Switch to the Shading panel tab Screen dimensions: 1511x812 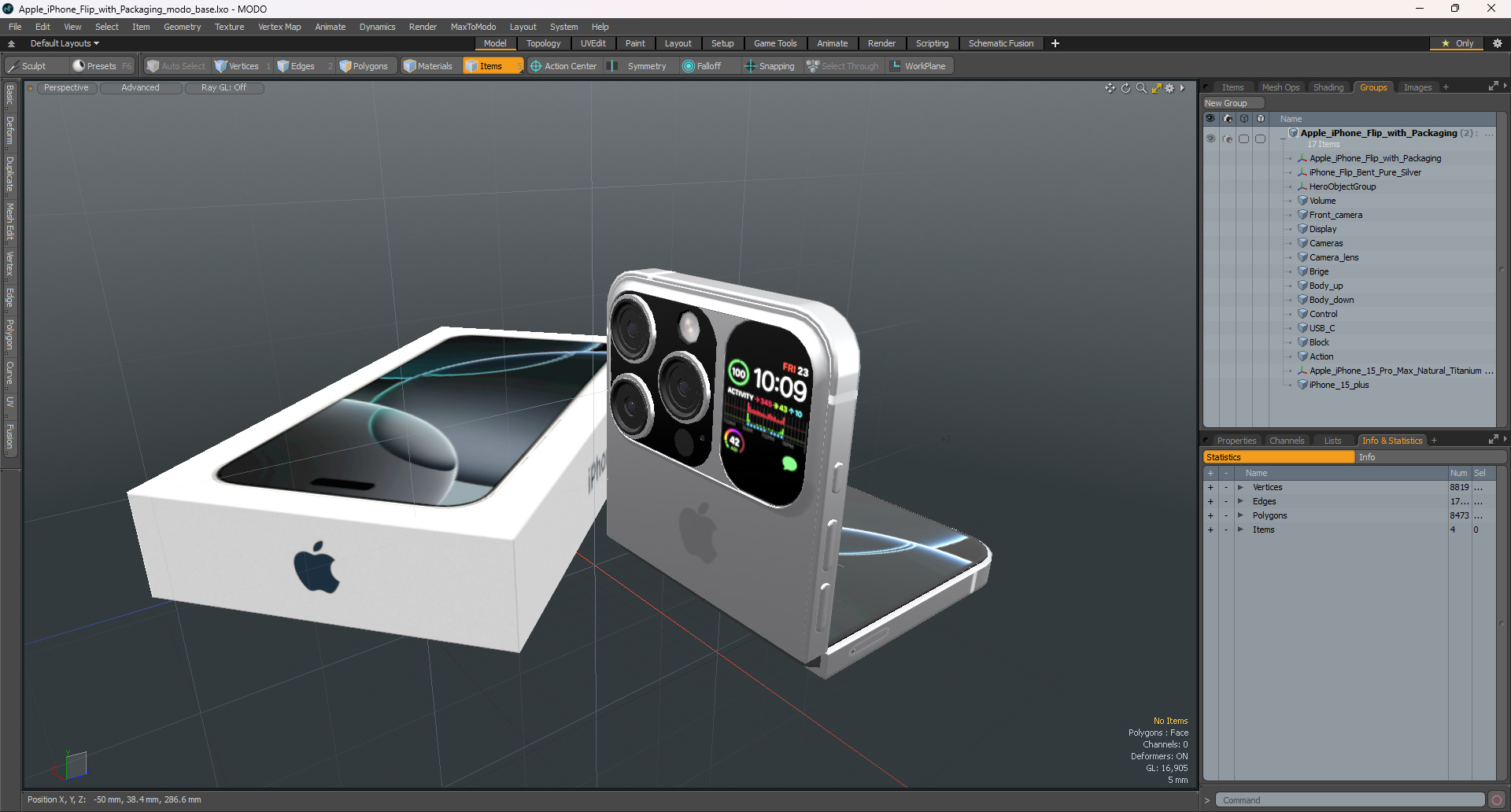[x=1328, y=87]
